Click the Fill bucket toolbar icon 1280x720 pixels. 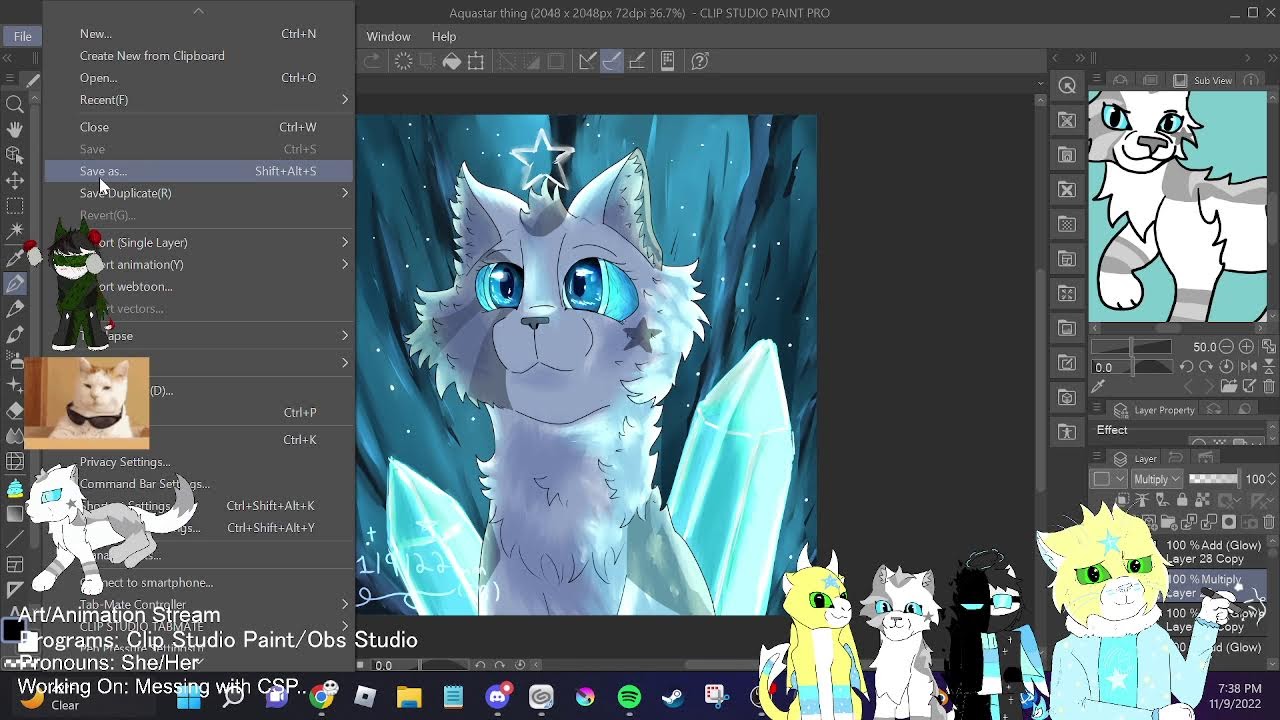(452, 61)
